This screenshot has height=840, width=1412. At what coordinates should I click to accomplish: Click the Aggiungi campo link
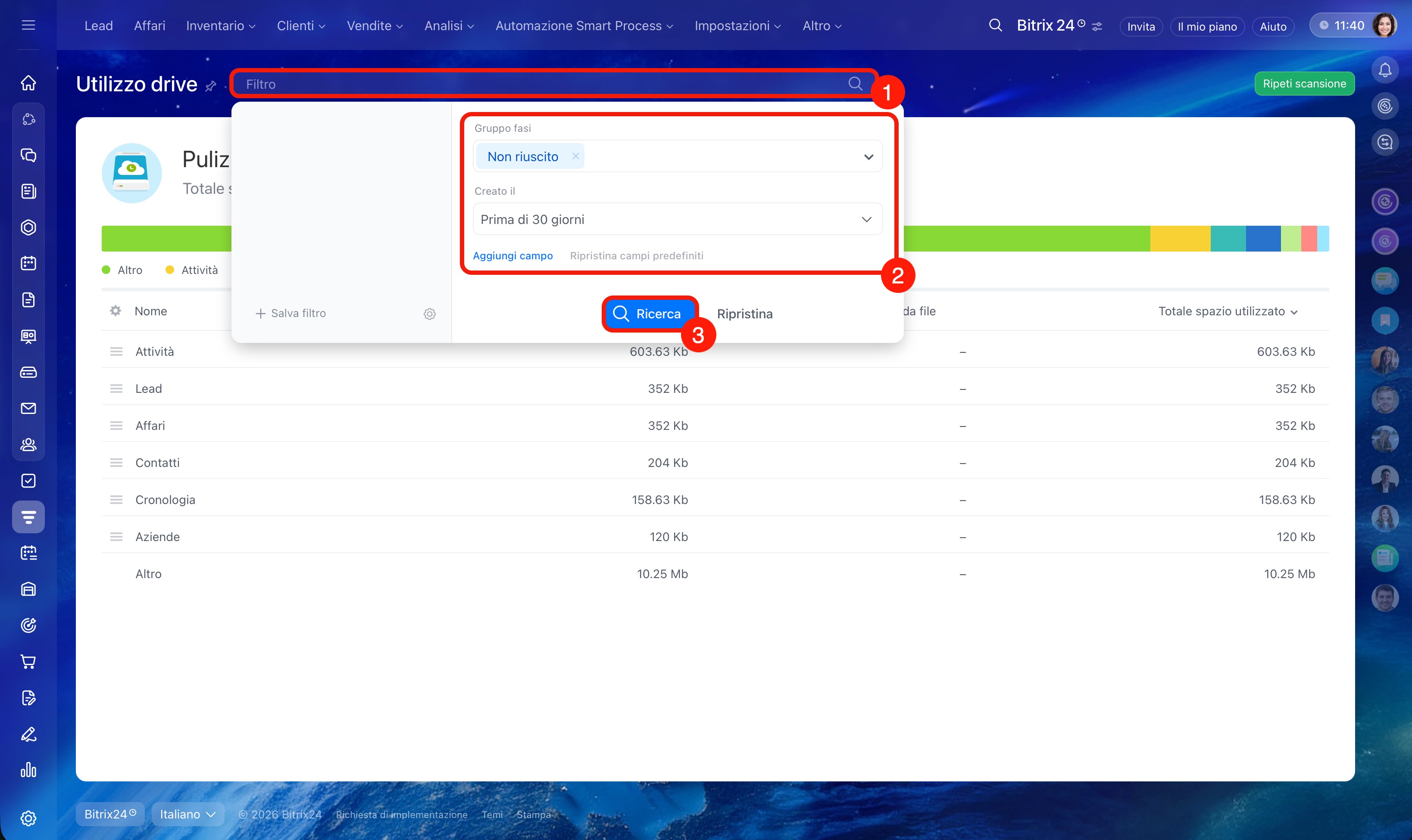tap(512, 256)
